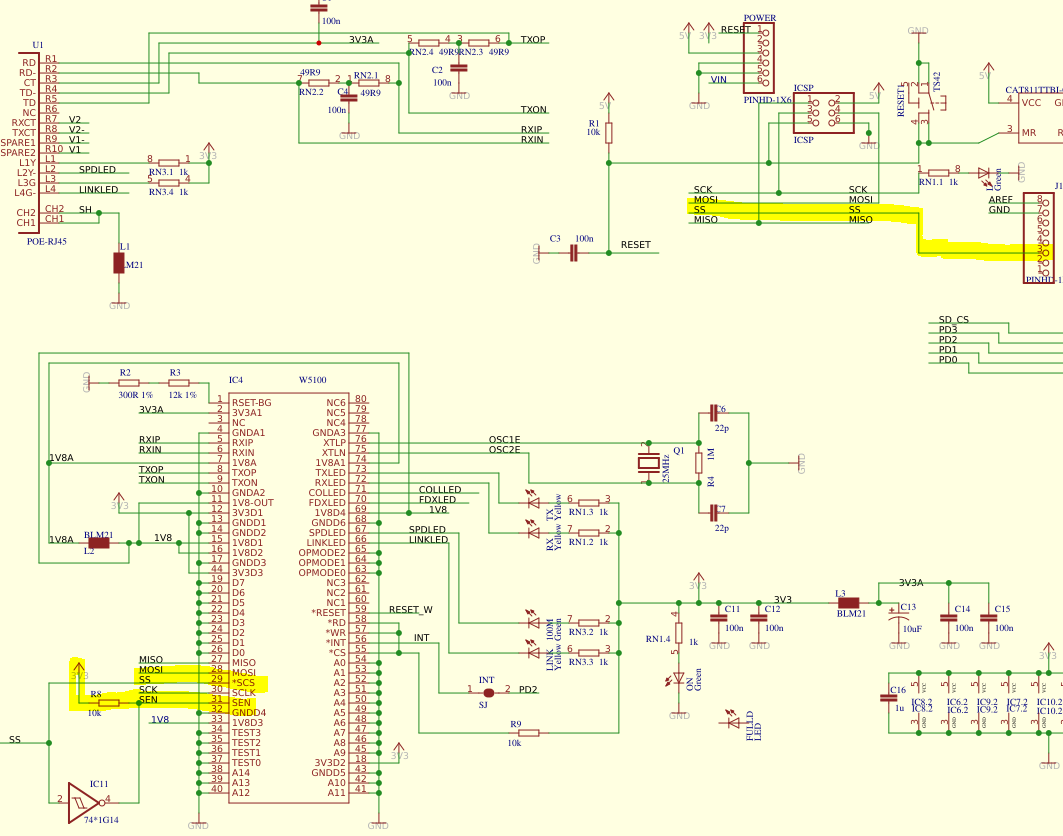Select the C3 100n capacitor symbol

(x=574, y=253)
